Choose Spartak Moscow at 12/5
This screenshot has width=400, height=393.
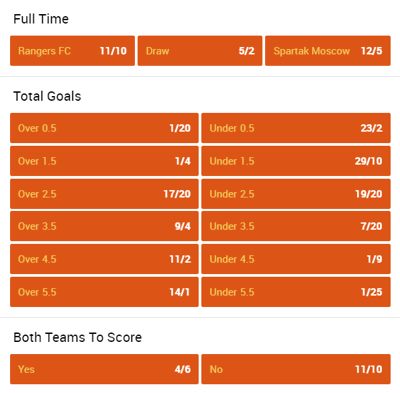tap(328, 51)
